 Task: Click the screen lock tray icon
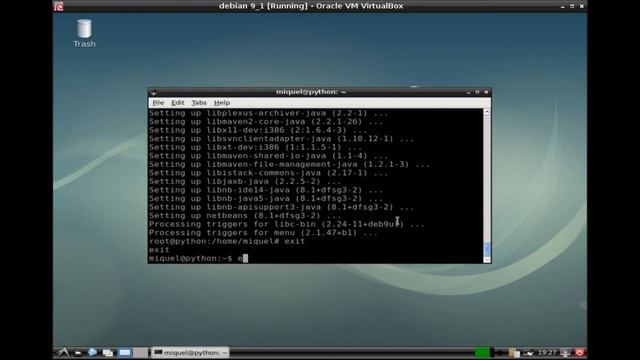click(x=566, y=353)
